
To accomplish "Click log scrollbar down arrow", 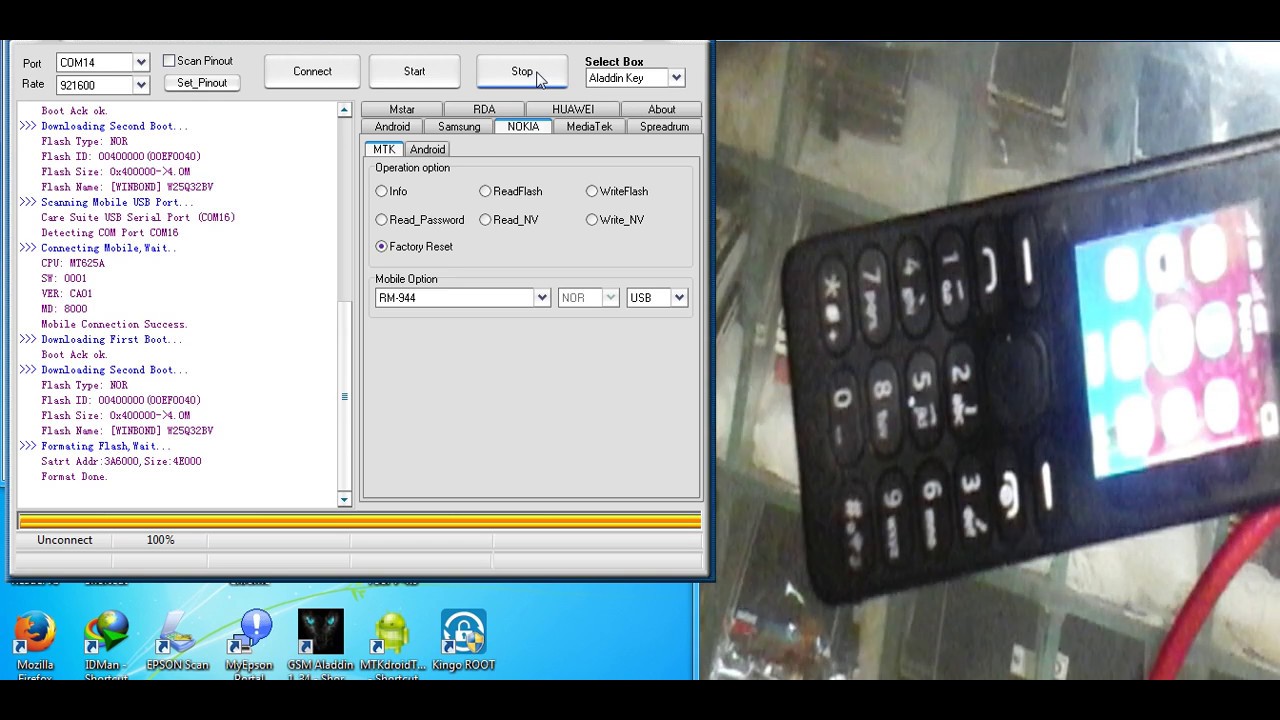I will (x=344, y=499).
